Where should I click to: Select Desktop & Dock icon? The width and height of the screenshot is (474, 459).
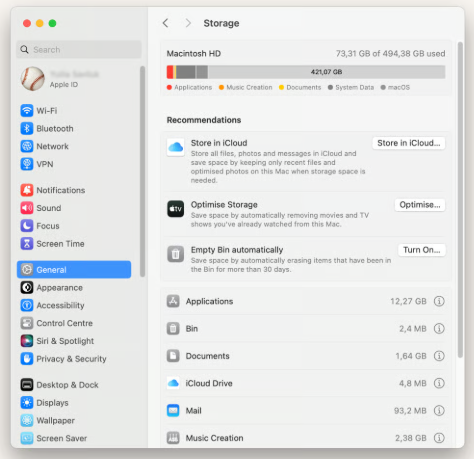[x=27, y=385]
